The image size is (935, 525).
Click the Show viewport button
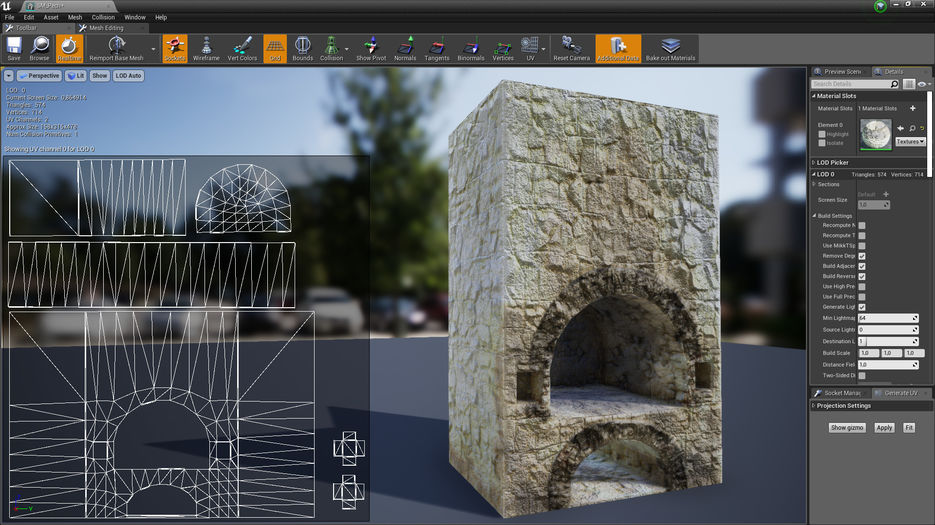[x=100, y=76]
